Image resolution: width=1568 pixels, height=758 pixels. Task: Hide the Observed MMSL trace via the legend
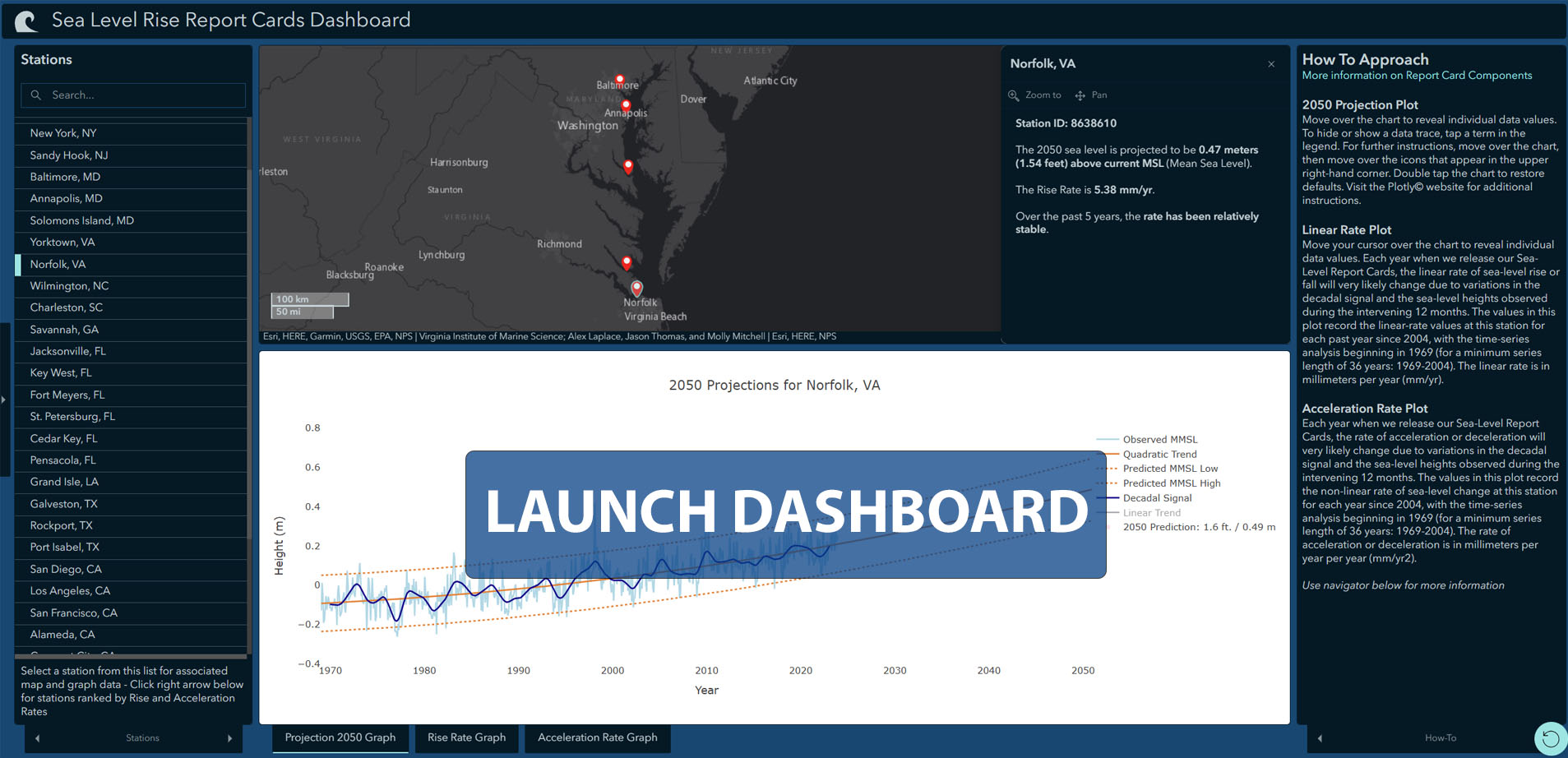click(1159, 439)
